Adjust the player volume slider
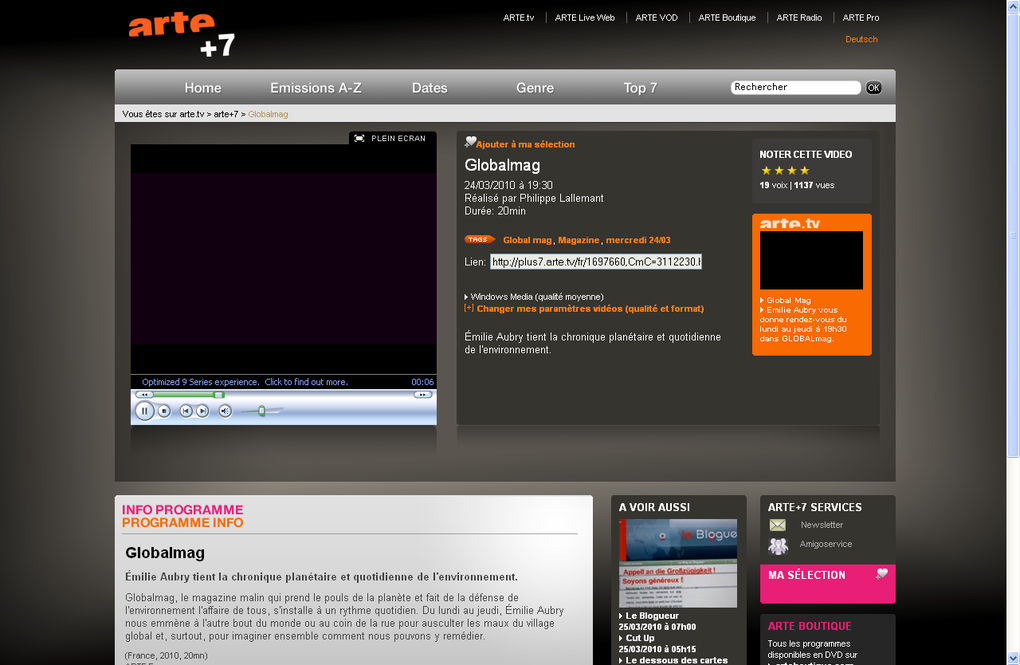This screenshot has width=1020, height=665. 262,411
